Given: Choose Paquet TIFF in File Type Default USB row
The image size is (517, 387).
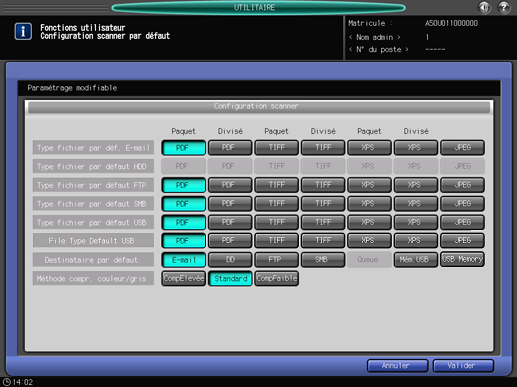Looking at the screenshot, I should 276,241.
